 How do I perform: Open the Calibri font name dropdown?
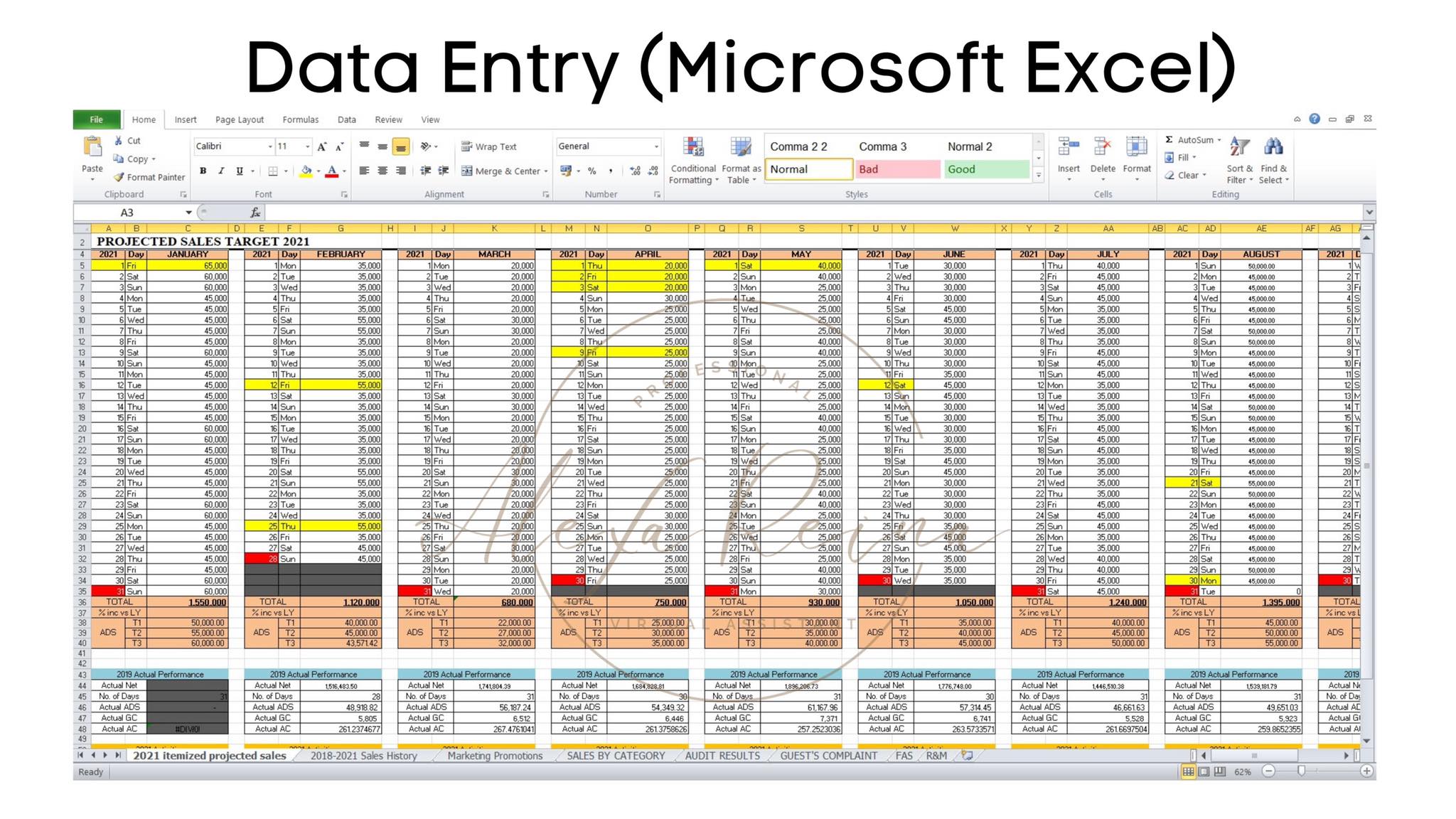point(270,146)
